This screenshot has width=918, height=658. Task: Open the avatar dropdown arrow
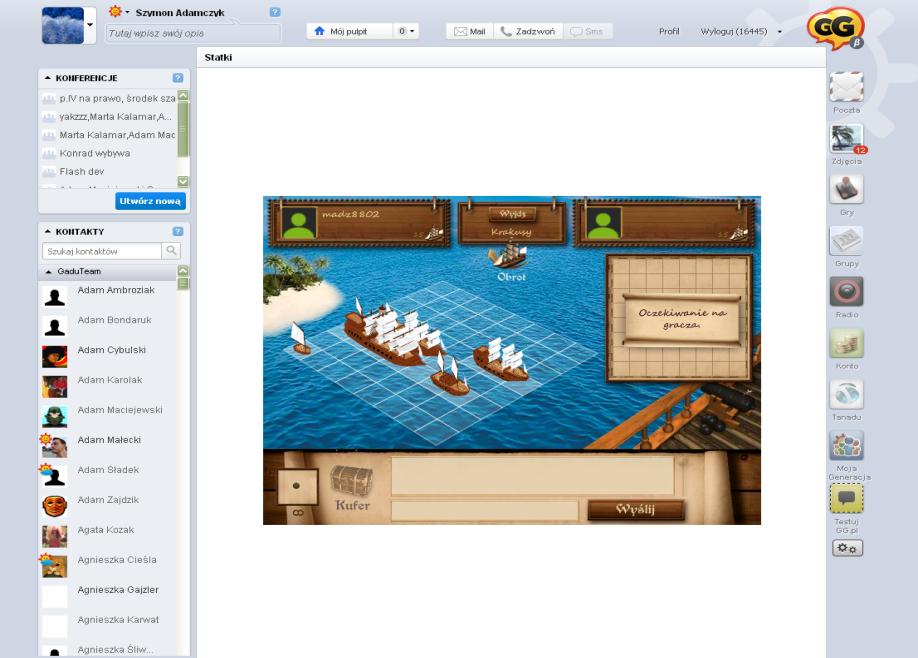click(90, 25)
